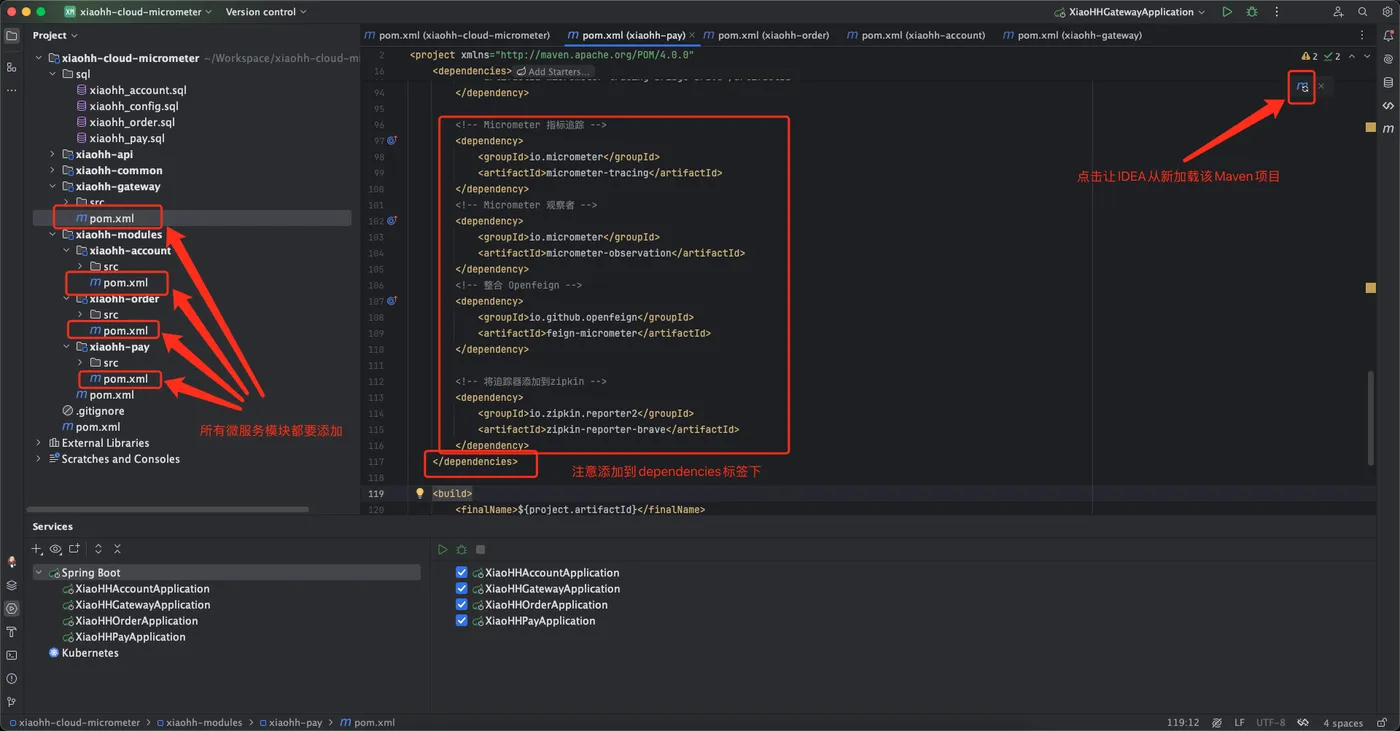Open Search Everywhere magnifier icon
The height and width of the screenshot is (731, 1400).
click(x=1363, y=12)
